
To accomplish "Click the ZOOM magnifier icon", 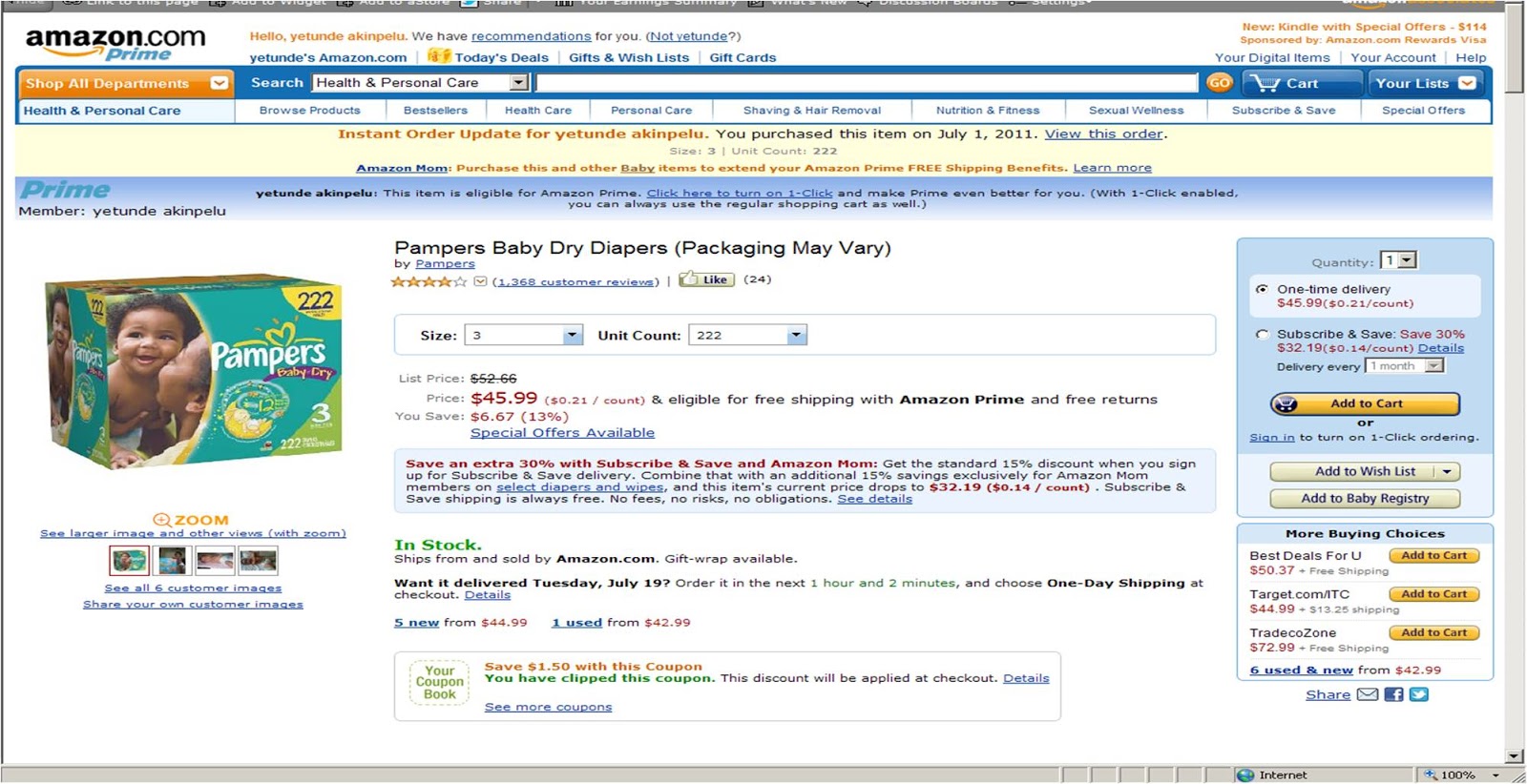I will tap(162, 520).
